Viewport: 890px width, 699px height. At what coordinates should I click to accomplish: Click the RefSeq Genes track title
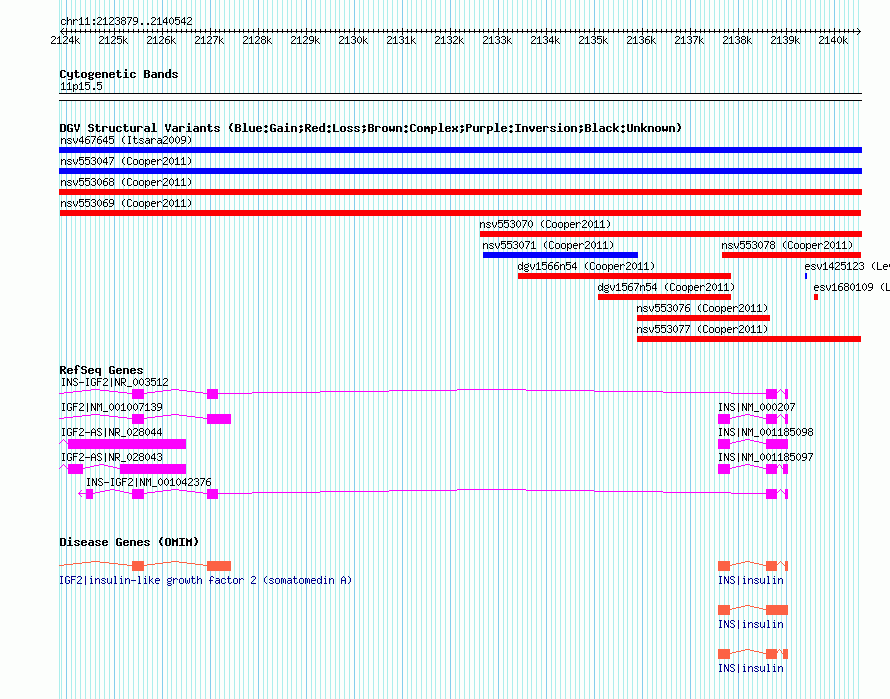(101, 370)
